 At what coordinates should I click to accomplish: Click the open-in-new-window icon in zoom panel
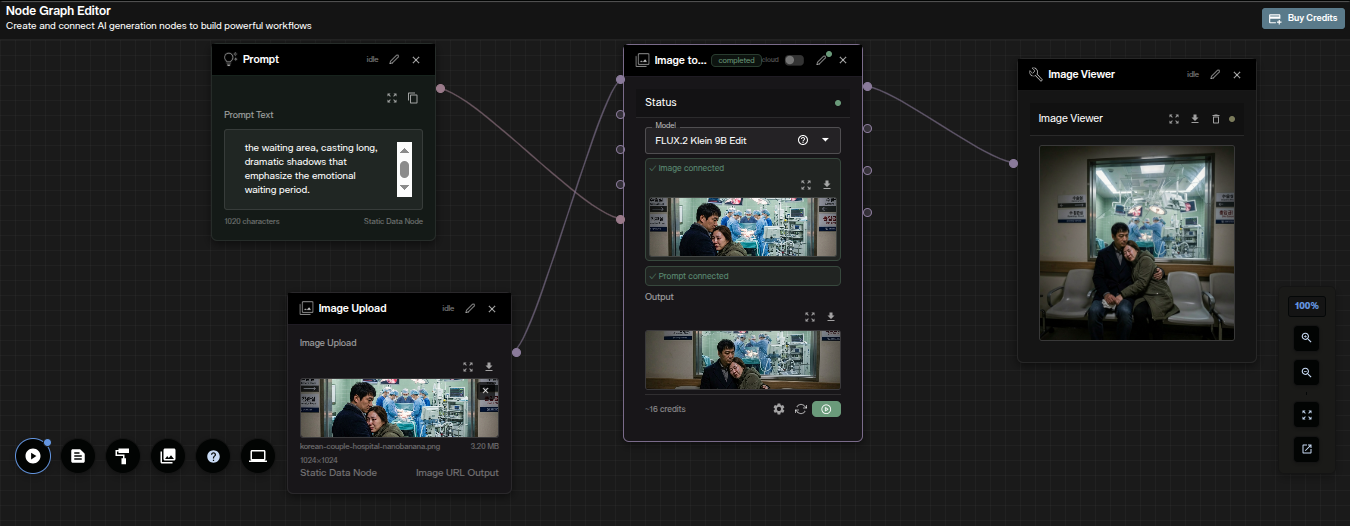point(1306,449)
